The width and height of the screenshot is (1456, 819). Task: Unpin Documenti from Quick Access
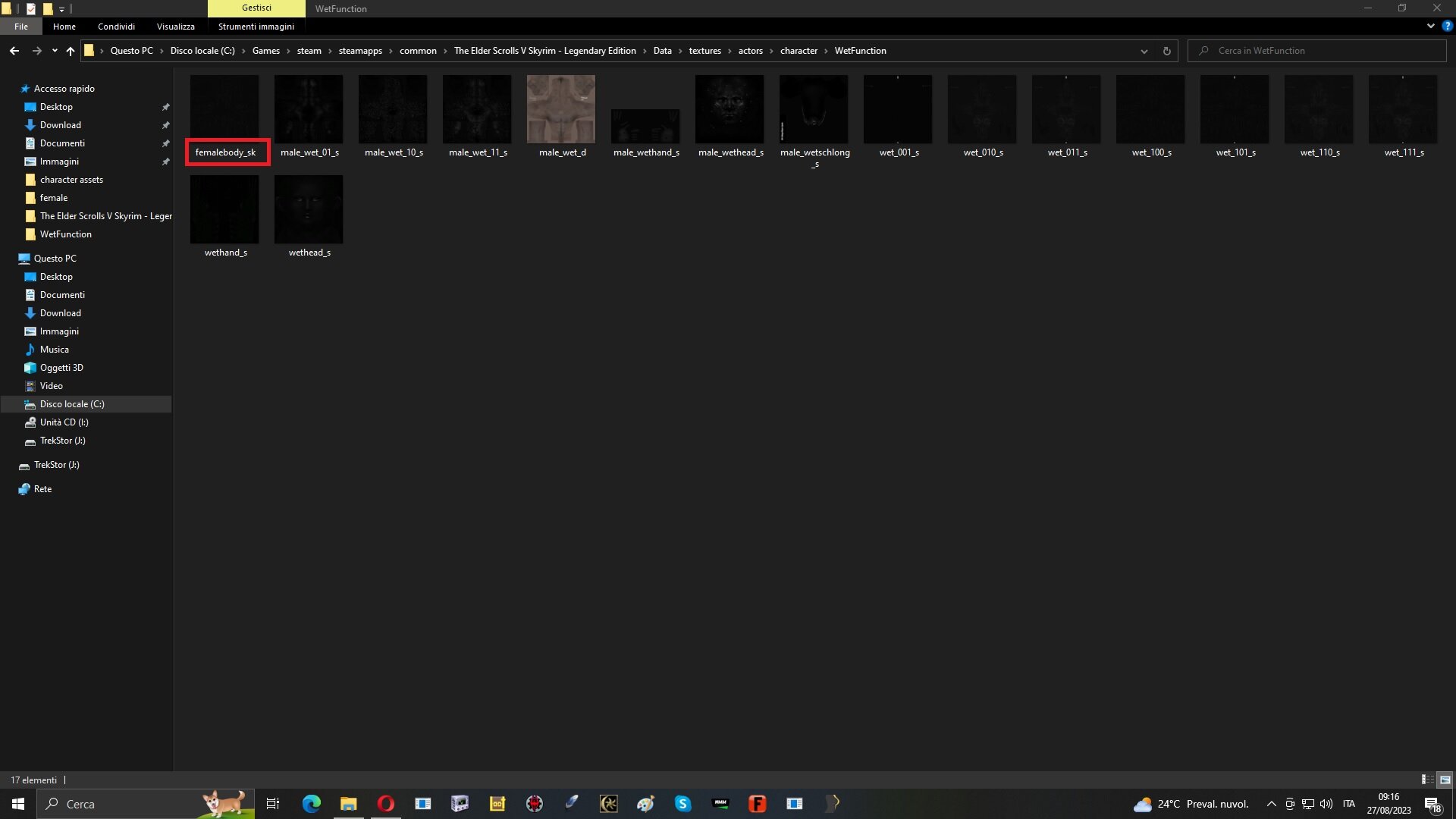165,143
